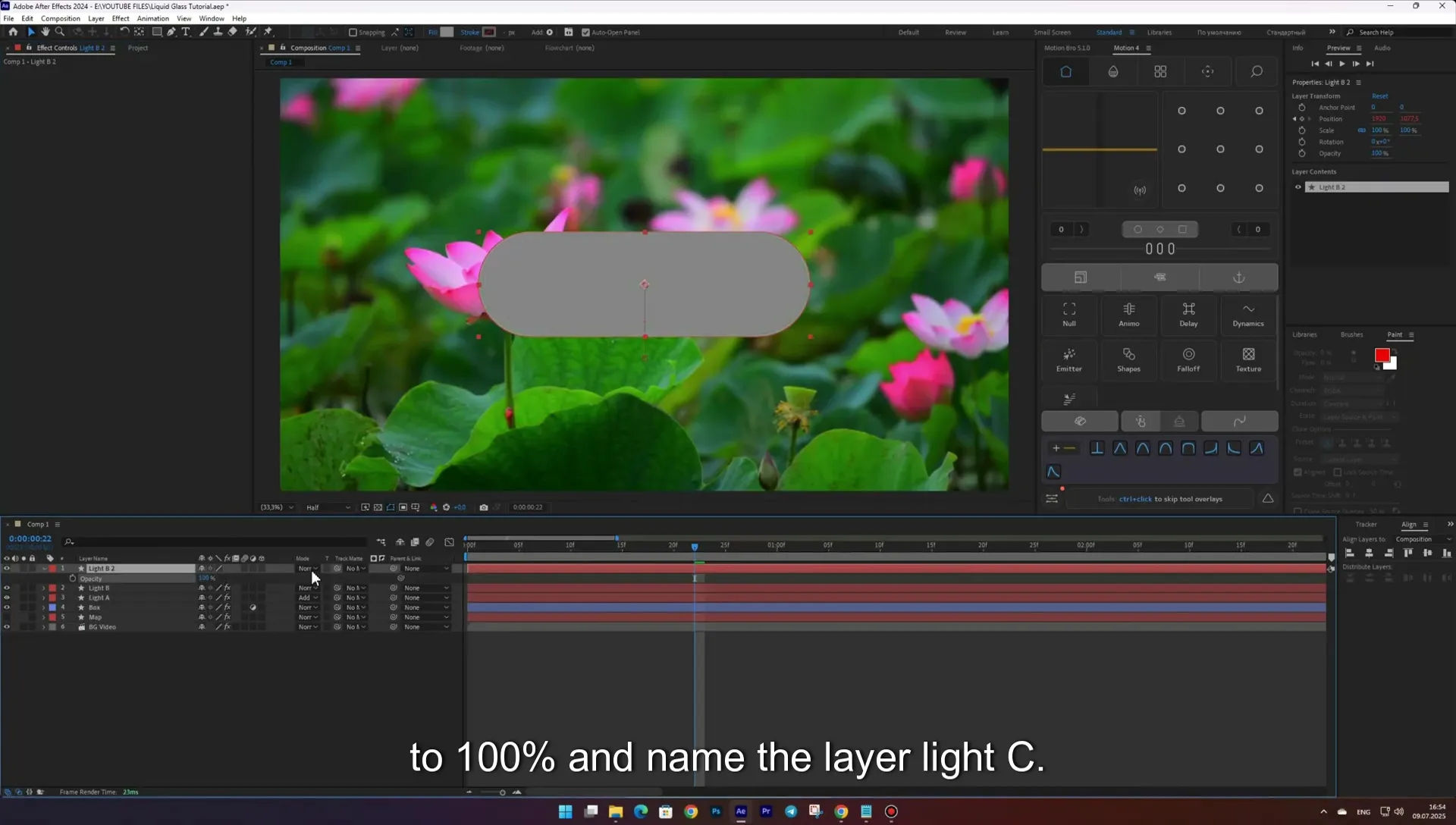Toggle the Snapping checkbox
Image resolution: width=1456 pixels, height=825 pixels.
[x=353, y=33]
